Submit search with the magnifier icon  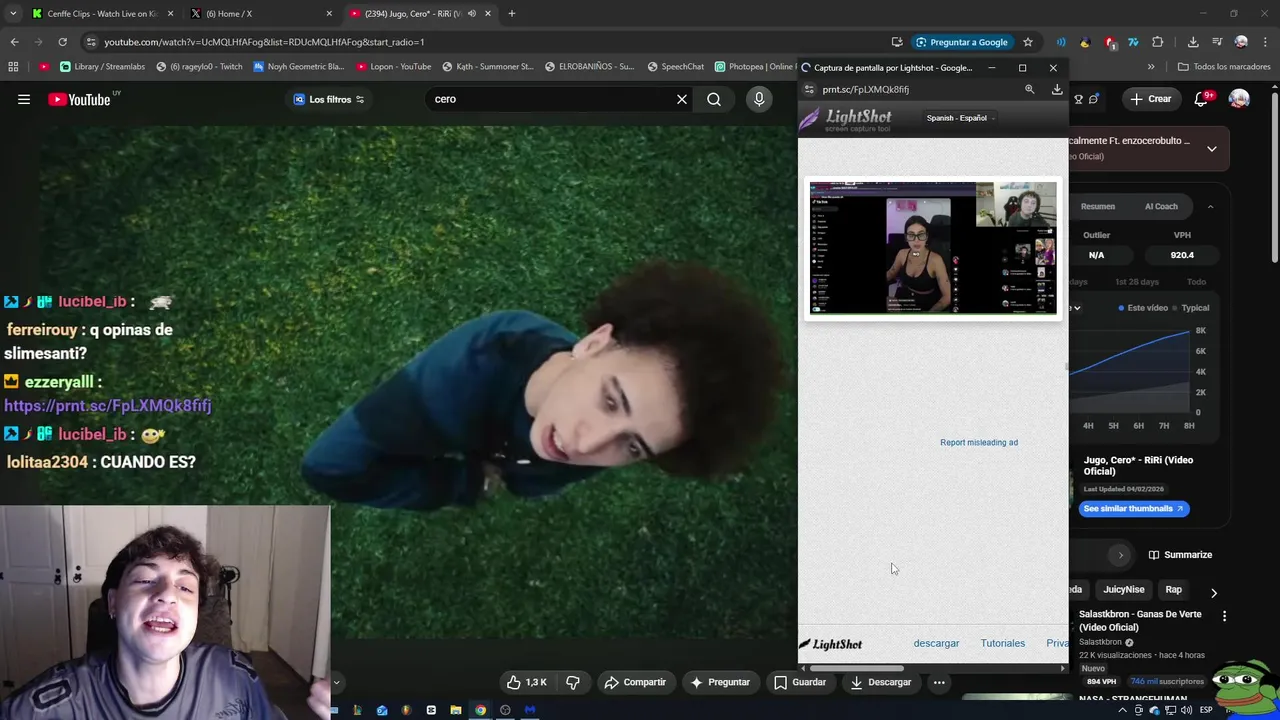pos(714,99)
